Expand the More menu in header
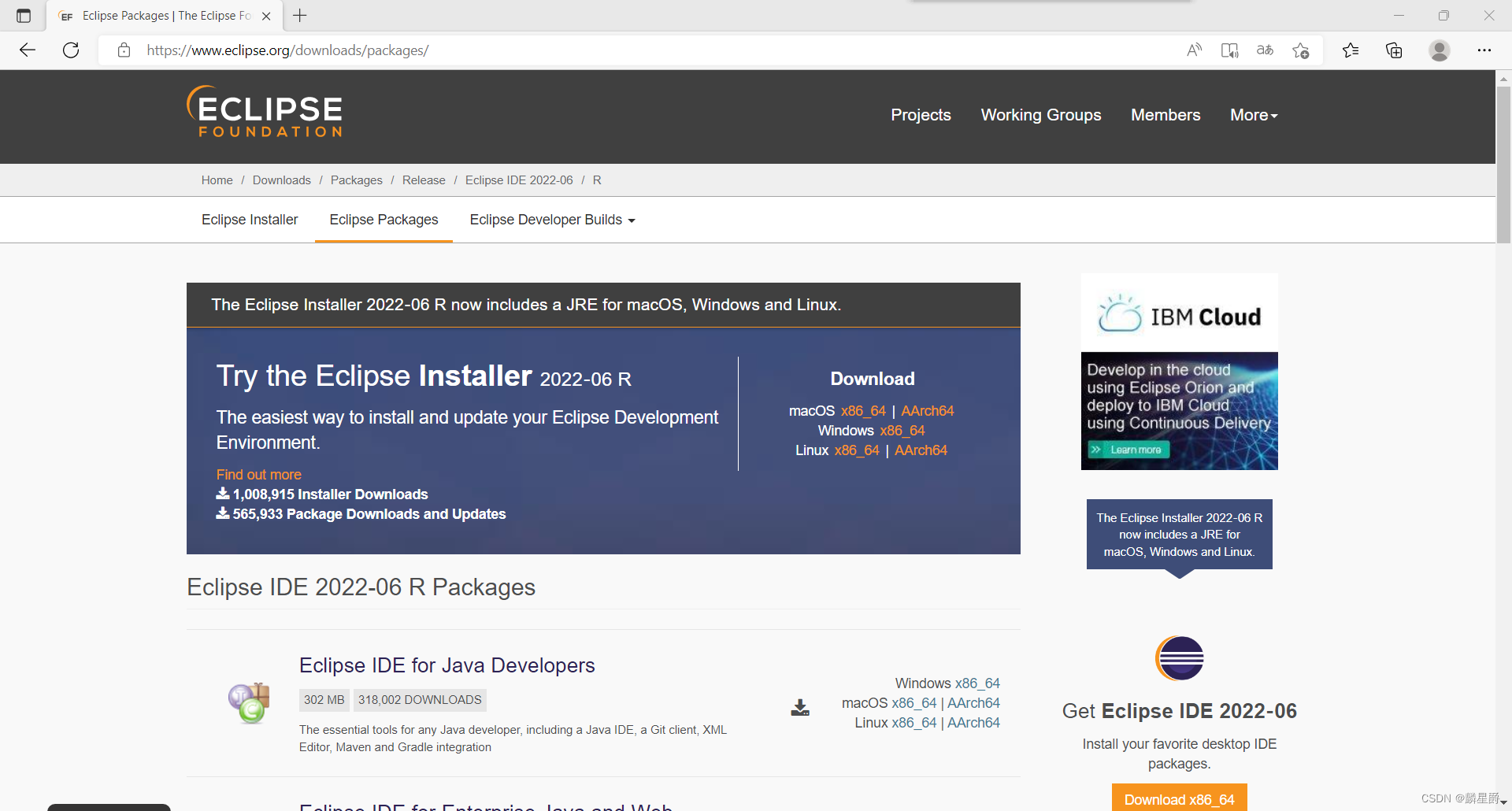 point(1254,115)
